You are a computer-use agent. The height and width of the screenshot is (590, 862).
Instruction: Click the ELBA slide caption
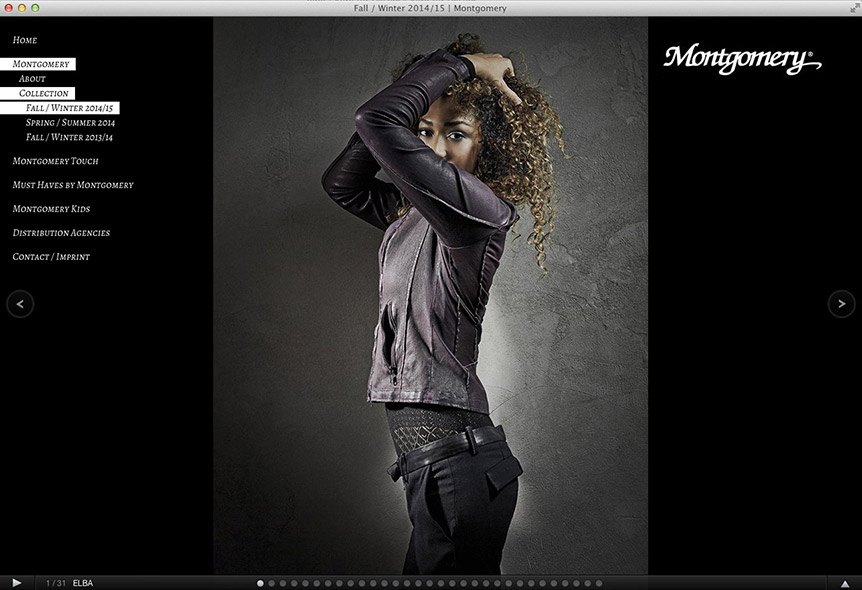[83, 583]
